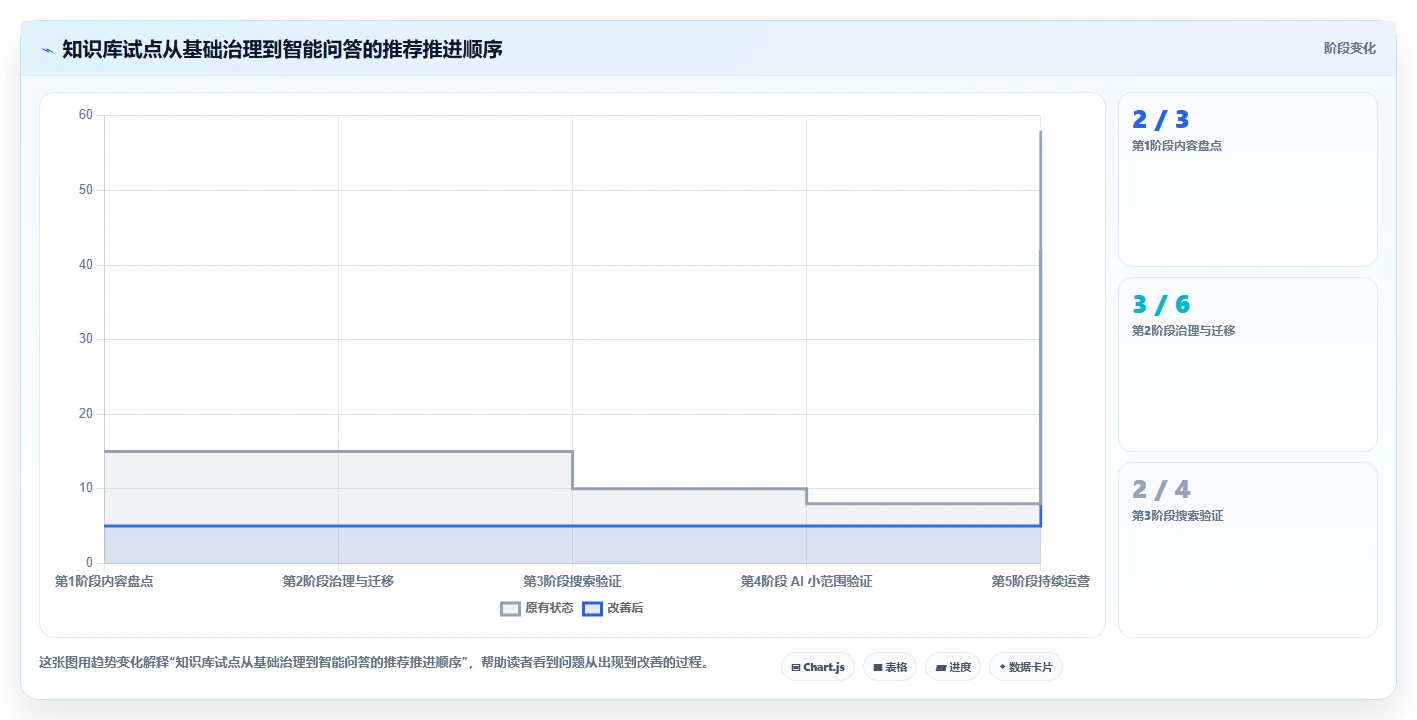Click the icon inside the 数据卡片 tag
Viewport: 1417px width, 720px height.
coord(1002,667)
